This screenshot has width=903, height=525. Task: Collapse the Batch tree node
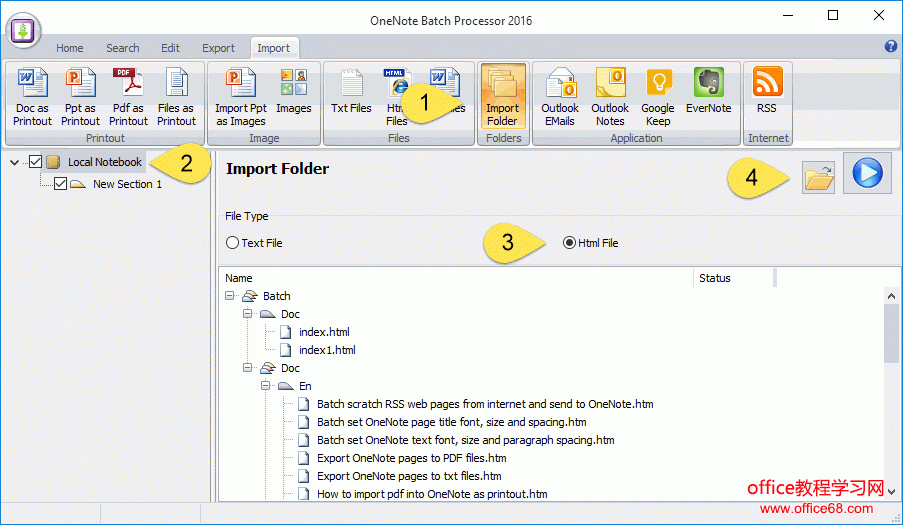tap(230, 296)
